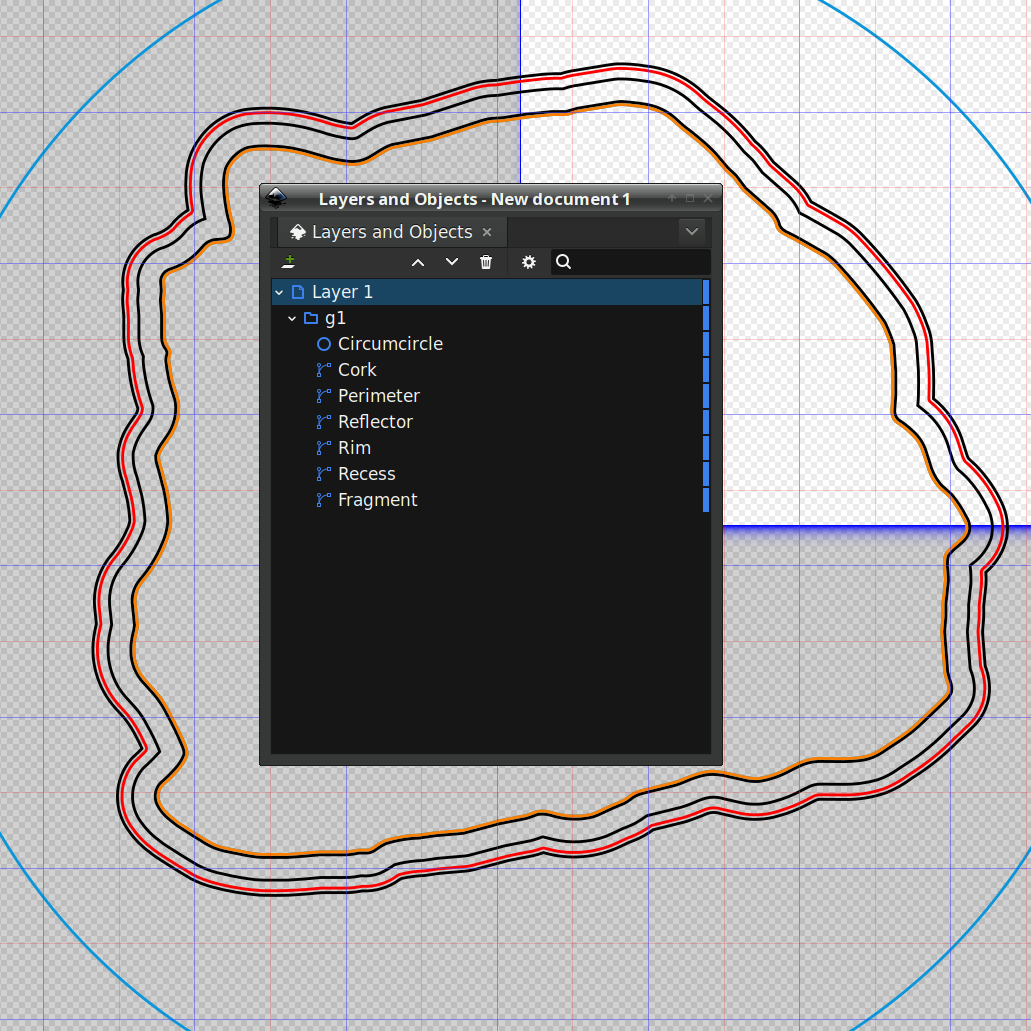Open layer panel settings via gear icon
This screenshot has width=1031, height=1031.
(528, 262)
